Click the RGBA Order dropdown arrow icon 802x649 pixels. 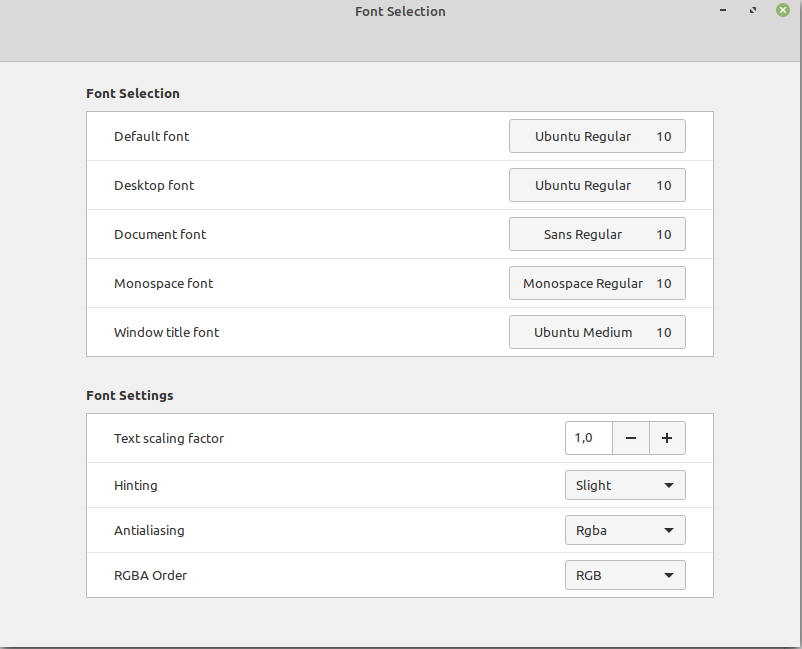(668, 575)
